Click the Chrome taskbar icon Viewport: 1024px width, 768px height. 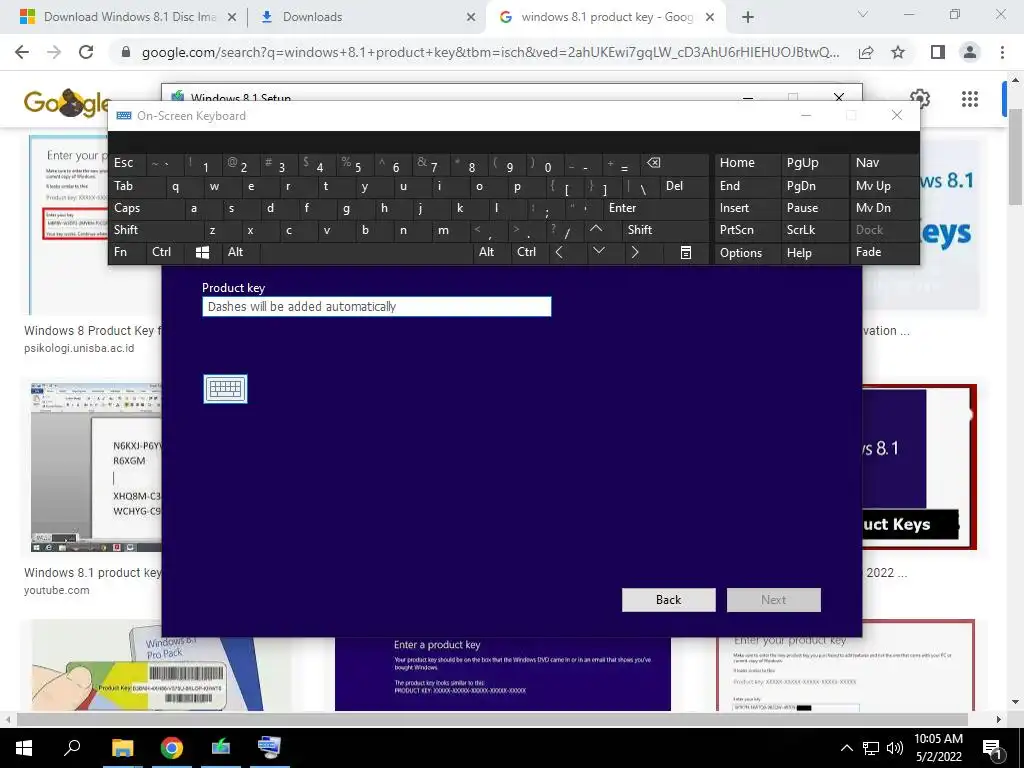click(x=172, y=748)
